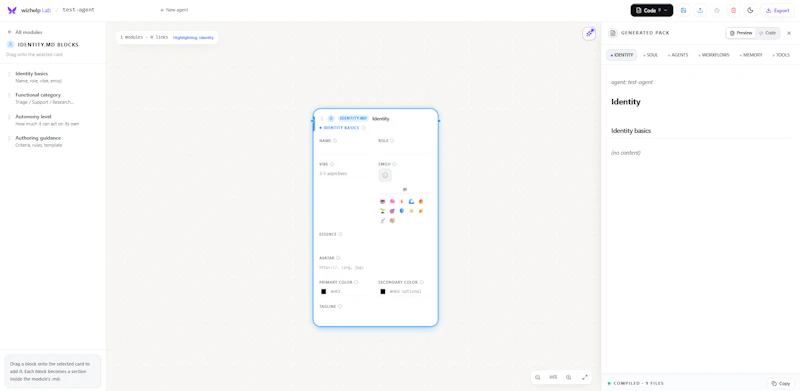Click the ESSENCE input field
The width and height of the screenshot is (800, 391).
[375, 244]
